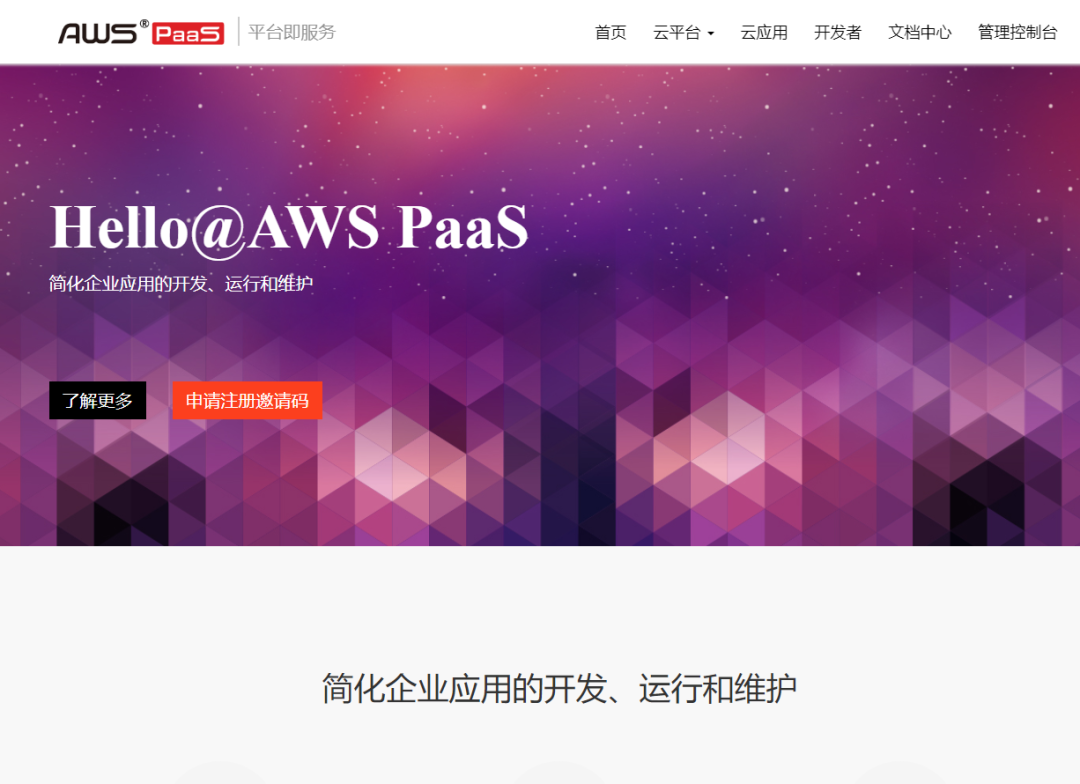
Task: Click the orange 申请注册邀请码 button
Action: 247,400
